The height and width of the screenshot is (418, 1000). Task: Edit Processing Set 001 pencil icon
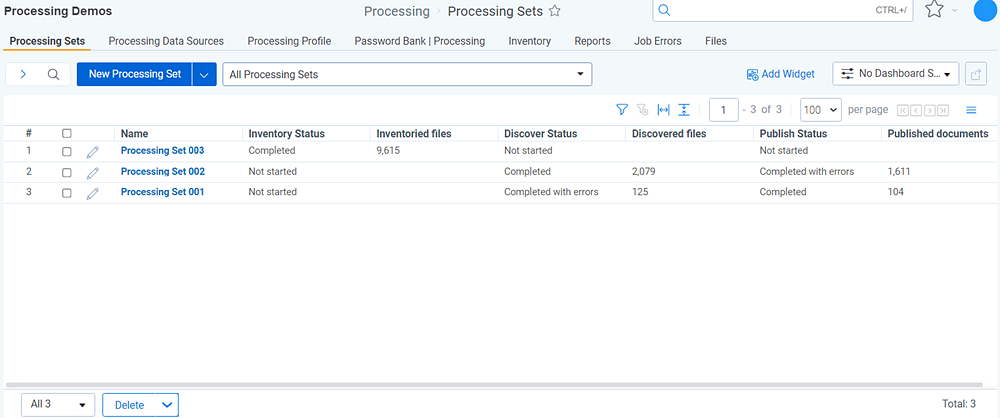pyautogui.click(x=93, y=193)
